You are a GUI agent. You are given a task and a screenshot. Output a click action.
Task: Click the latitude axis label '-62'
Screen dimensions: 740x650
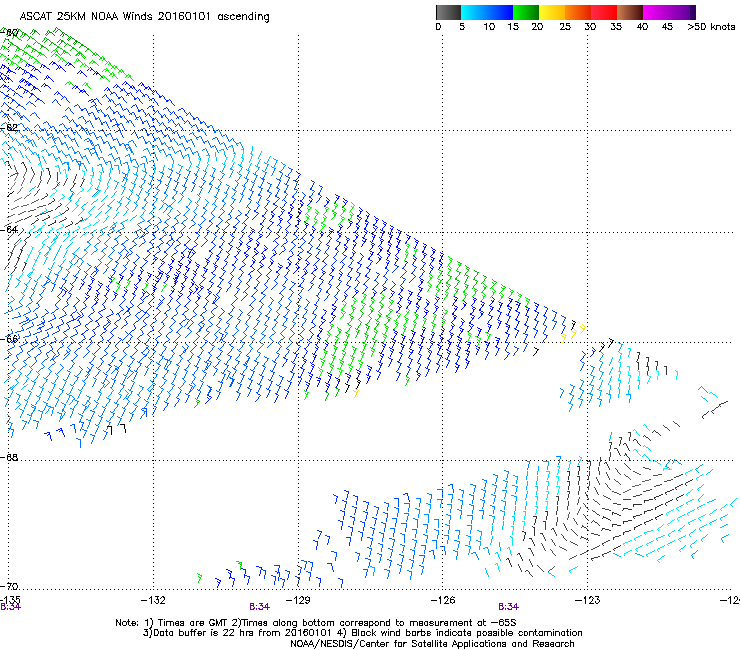click(x=9, y=127)
